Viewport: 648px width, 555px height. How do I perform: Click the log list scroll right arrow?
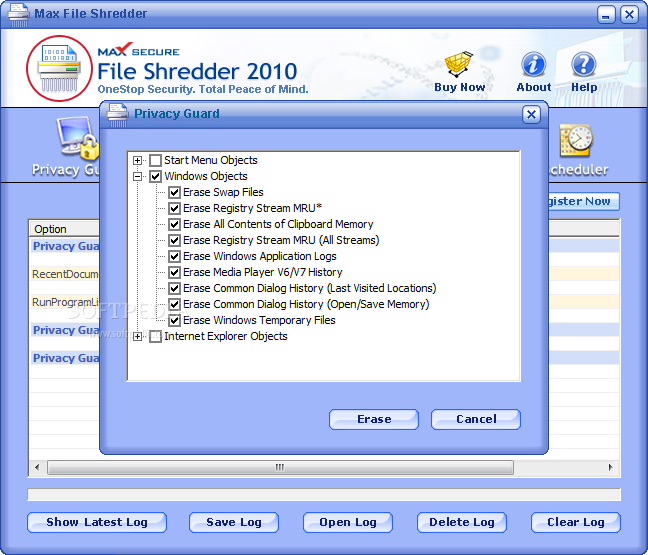click(x=610, y=467)
